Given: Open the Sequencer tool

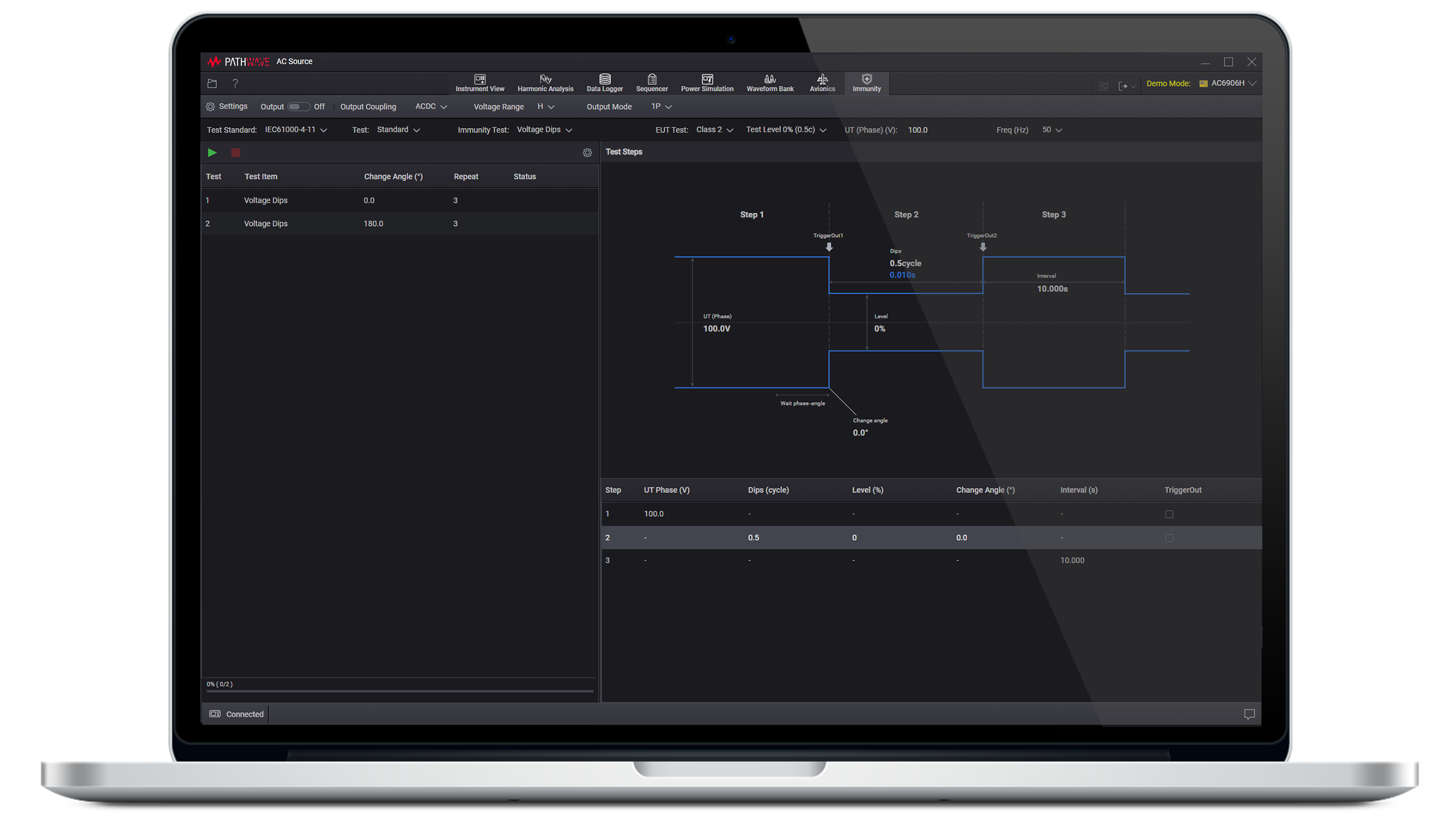Looking at the screenshot, I should point(651,83).
